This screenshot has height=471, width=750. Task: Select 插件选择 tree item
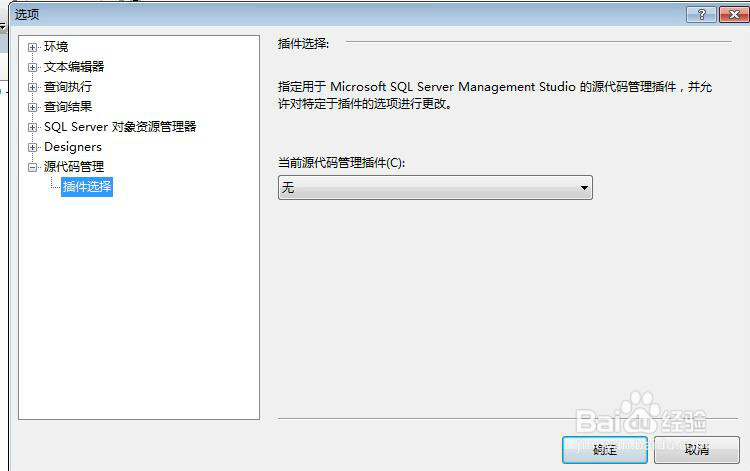point(87,187)
